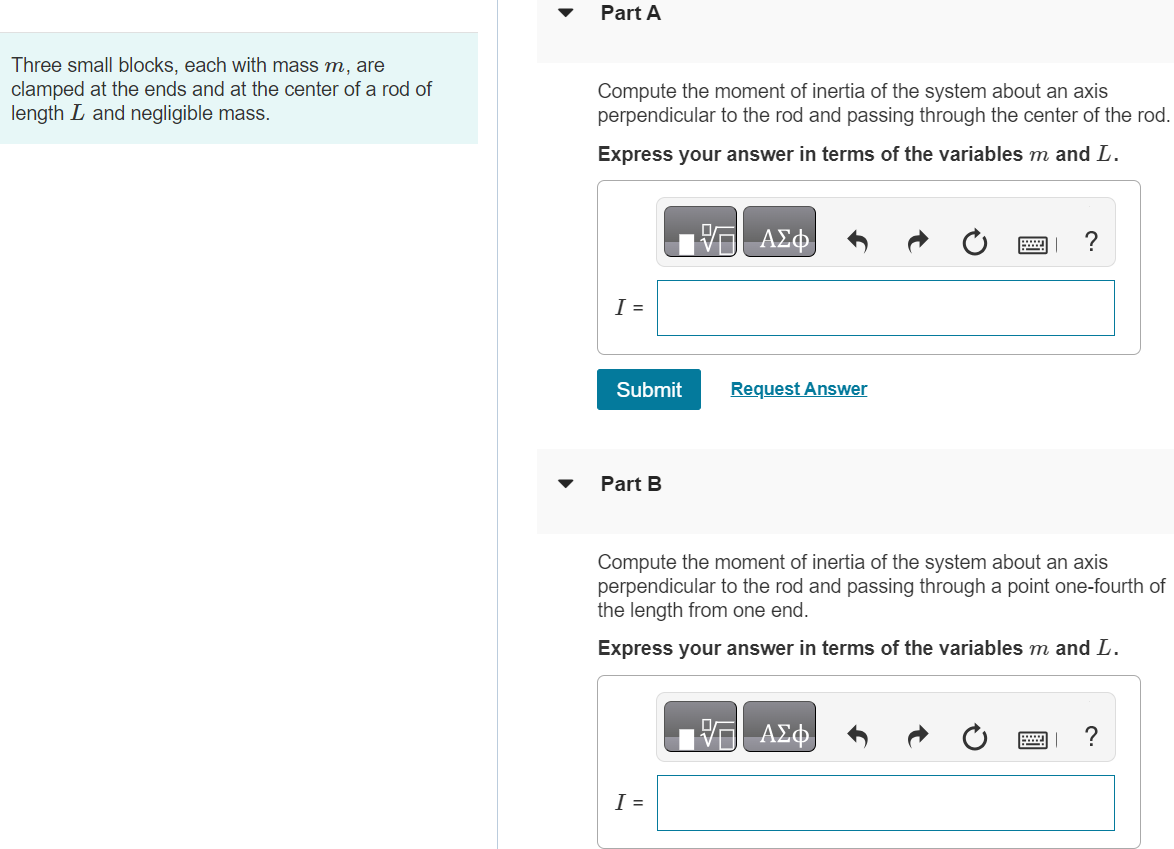Focus the Part B answer input box
The height and width of the screenshot is (849, 1174).
pos(886,803)
